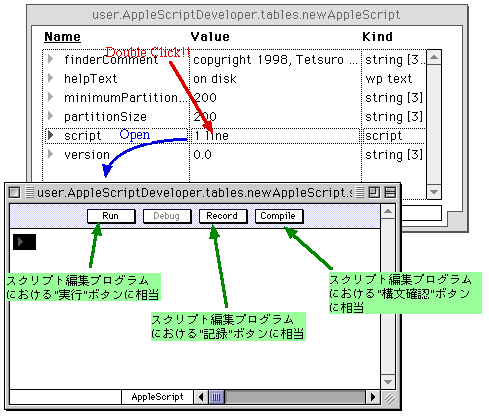Screen dimensions: 489x417
Task: Click the script window zoom box
Action: [374, 193]
